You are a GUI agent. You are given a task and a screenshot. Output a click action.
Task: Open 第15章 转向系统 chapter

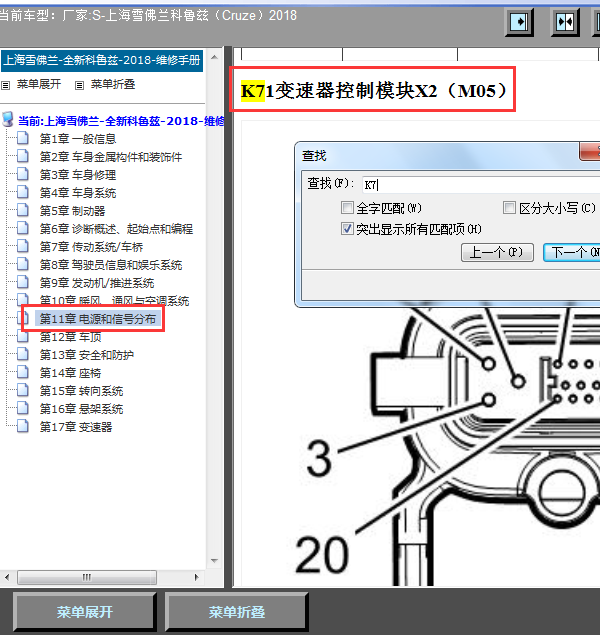81,391
